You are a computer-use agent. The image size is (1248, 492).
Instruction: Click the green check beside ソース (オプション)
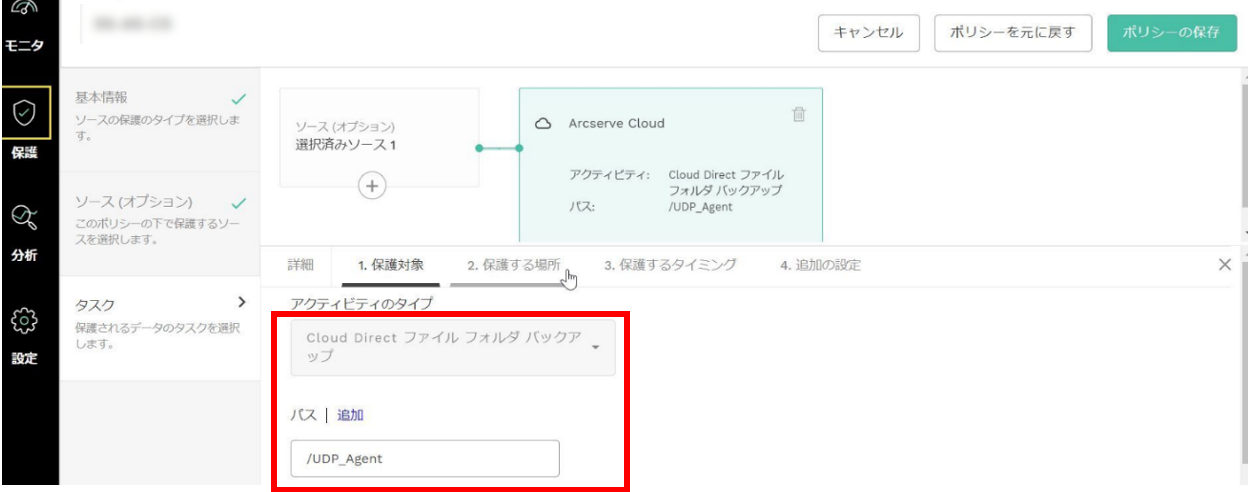tap(238, 203)
